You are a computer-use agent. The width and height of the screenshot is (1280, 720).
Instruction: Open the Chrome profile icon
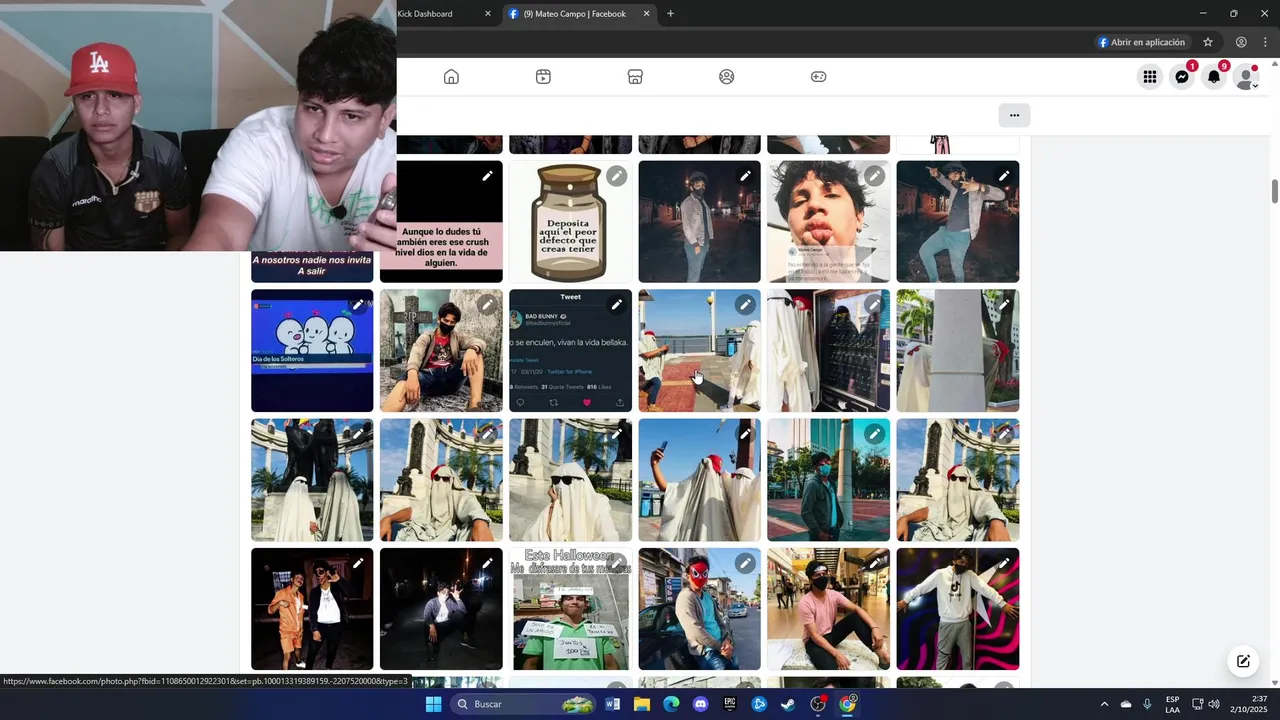click(1241, 42)
